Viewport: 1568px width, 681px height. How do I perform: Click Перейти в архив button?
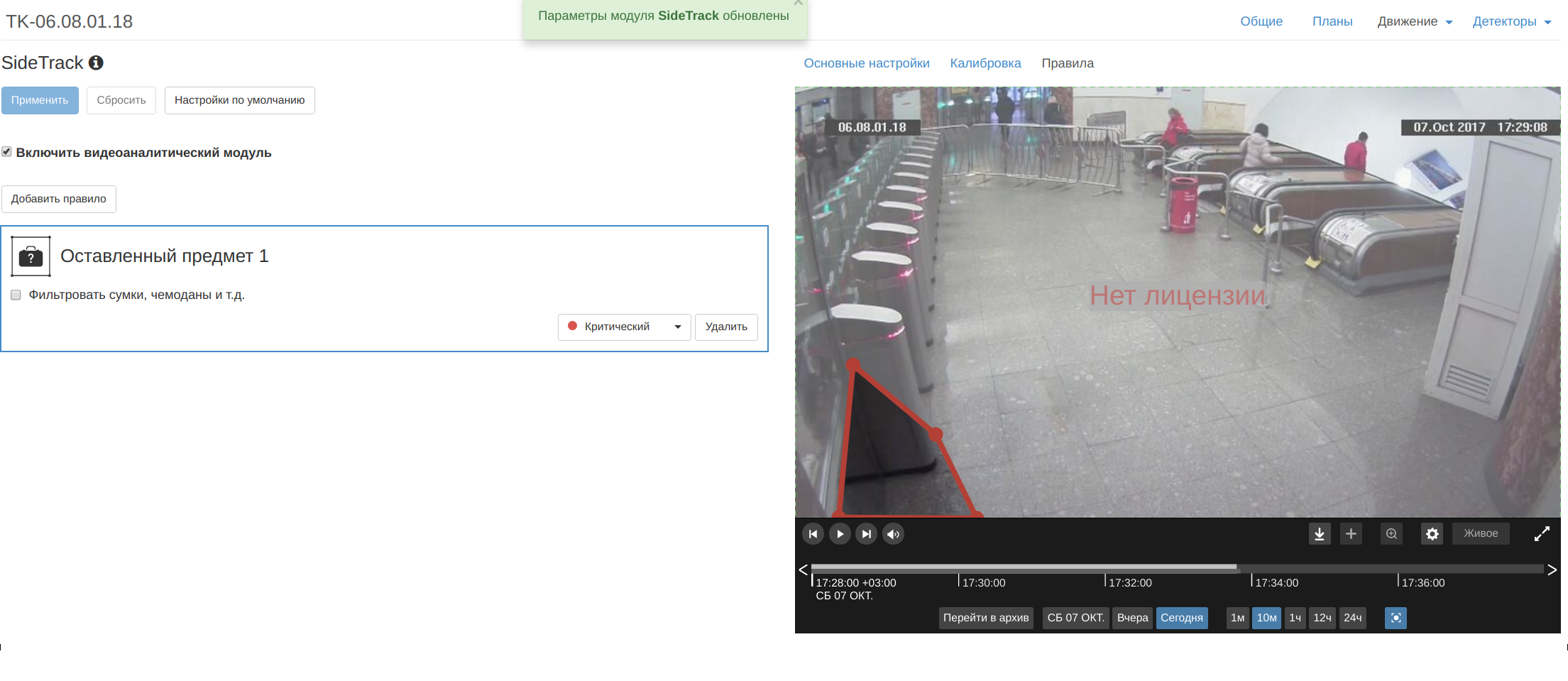point(986,618)
